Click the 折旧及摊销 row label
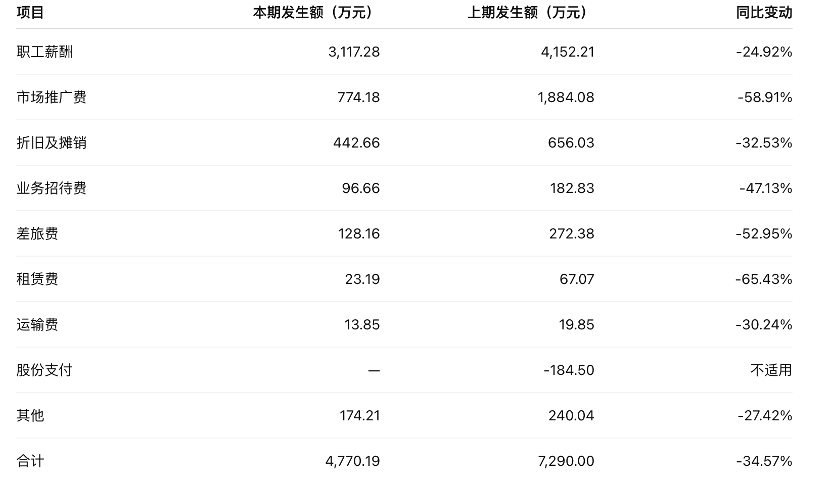 pyautogui.click(x=51, y=143)
